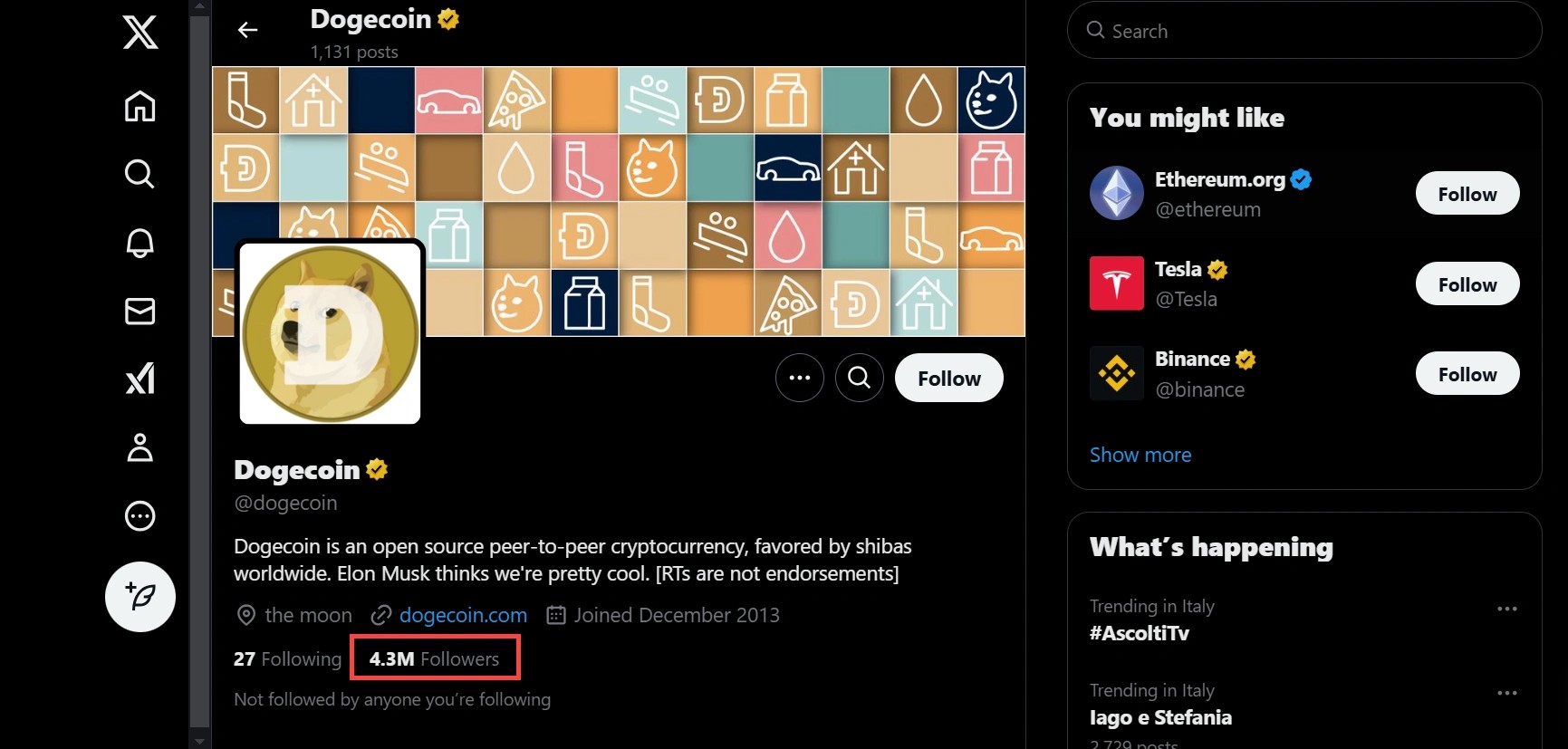This screenshot has height=749, width=1568.
Task: Follow the Binance account
Action: [x=1467, y=374]
